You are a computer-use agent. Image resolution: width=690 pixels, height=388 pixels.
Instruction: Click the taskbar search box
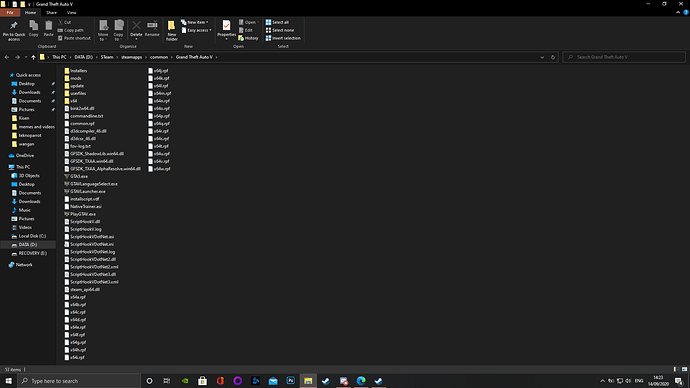click(x=79, y=381)
